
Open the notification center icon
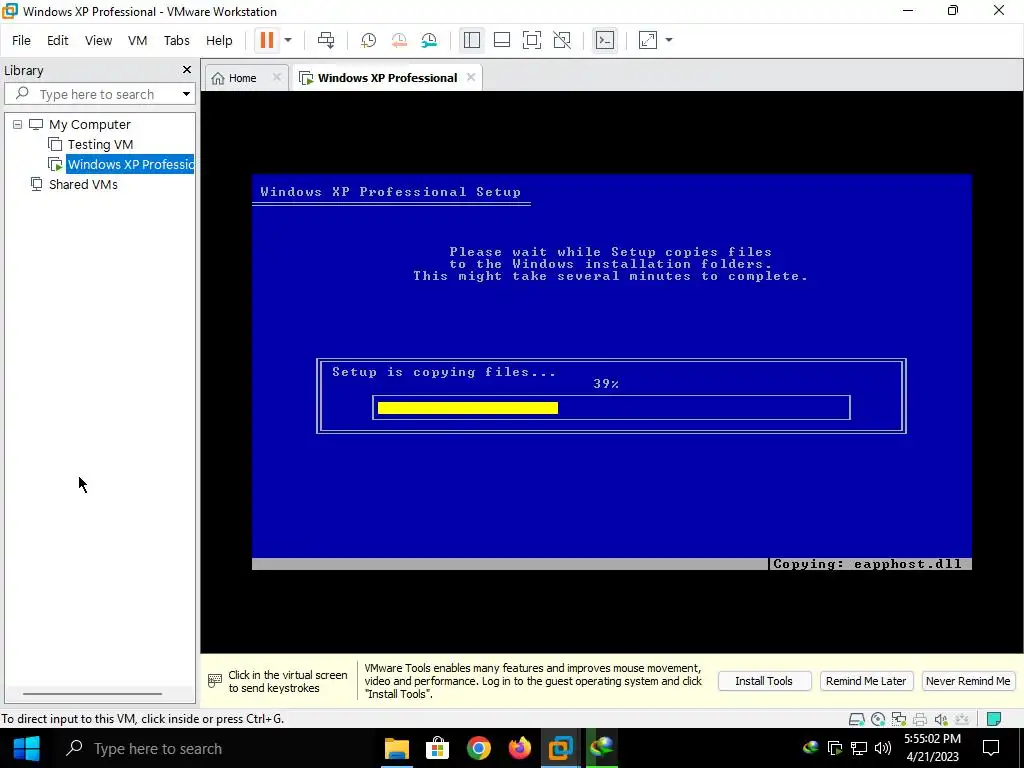coord(991,748)
